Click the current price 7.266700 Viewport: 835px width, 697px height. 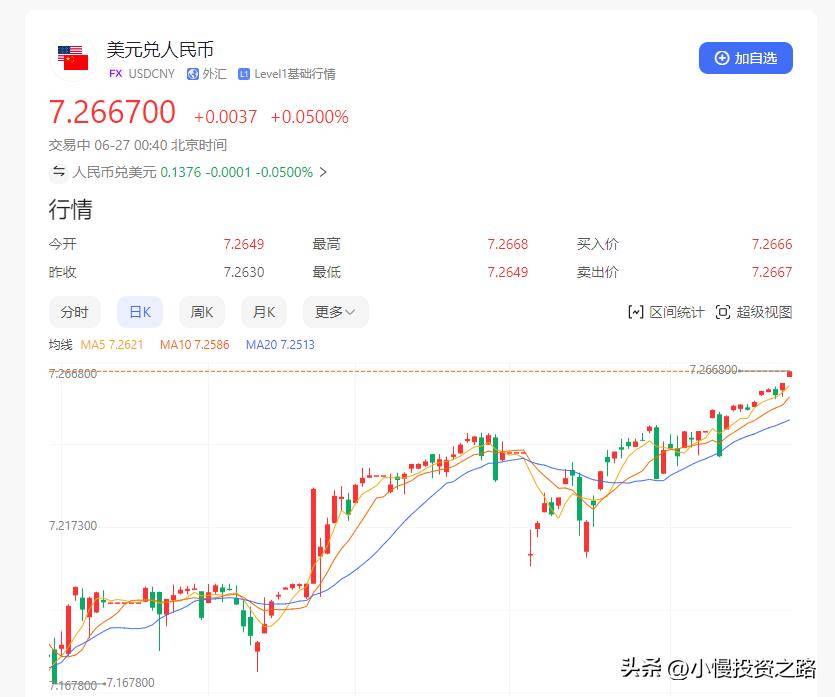coord(112,112)
